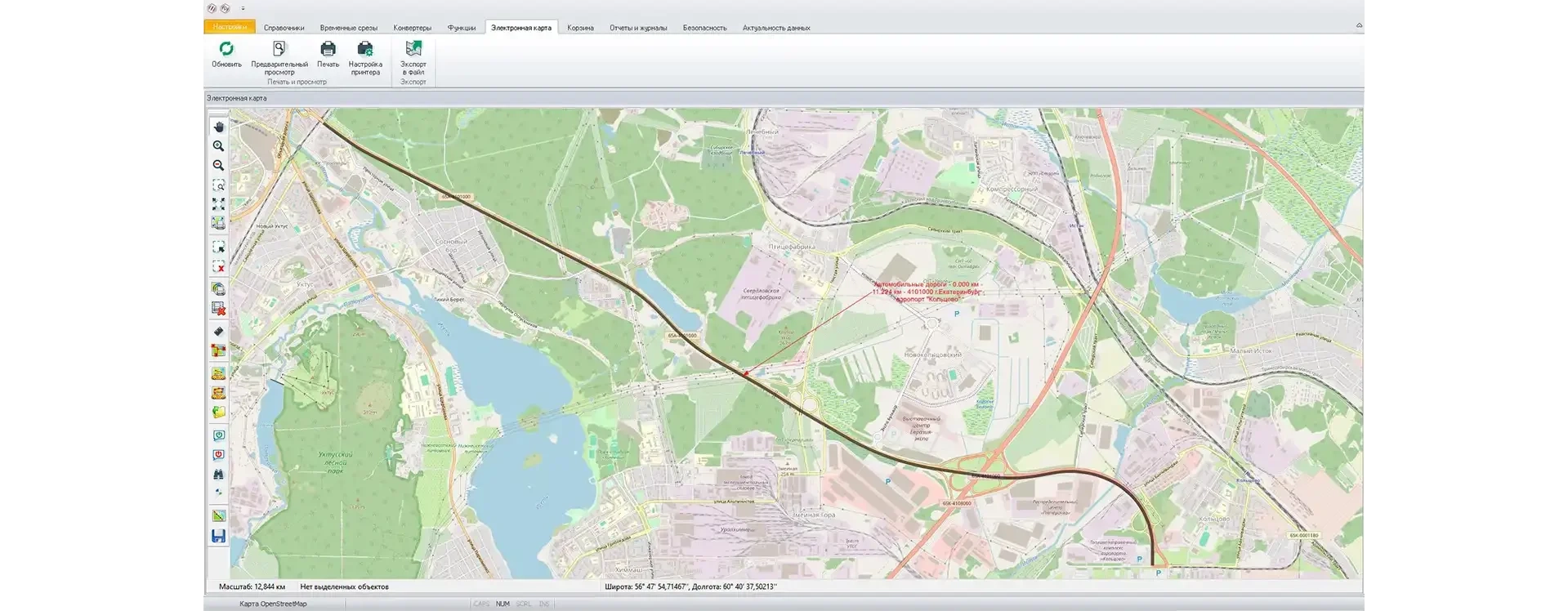The image size is (1568, 611).
Task: Activate the fit-to-extent arrows tool
Action: (x=218, y=204)
